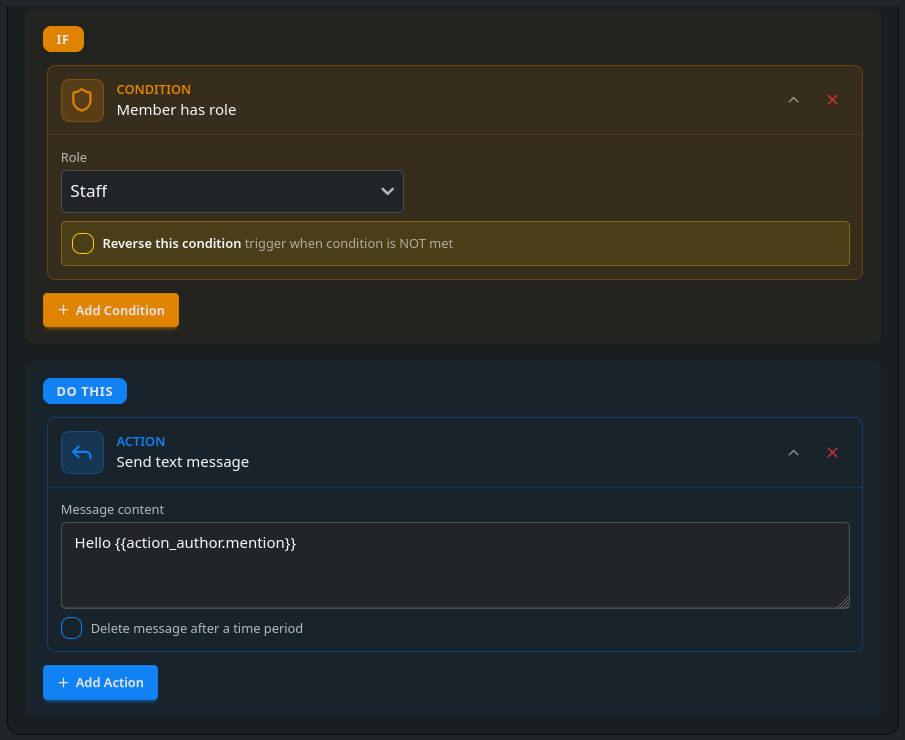Click the resize handle of the message box

point(845,602)
